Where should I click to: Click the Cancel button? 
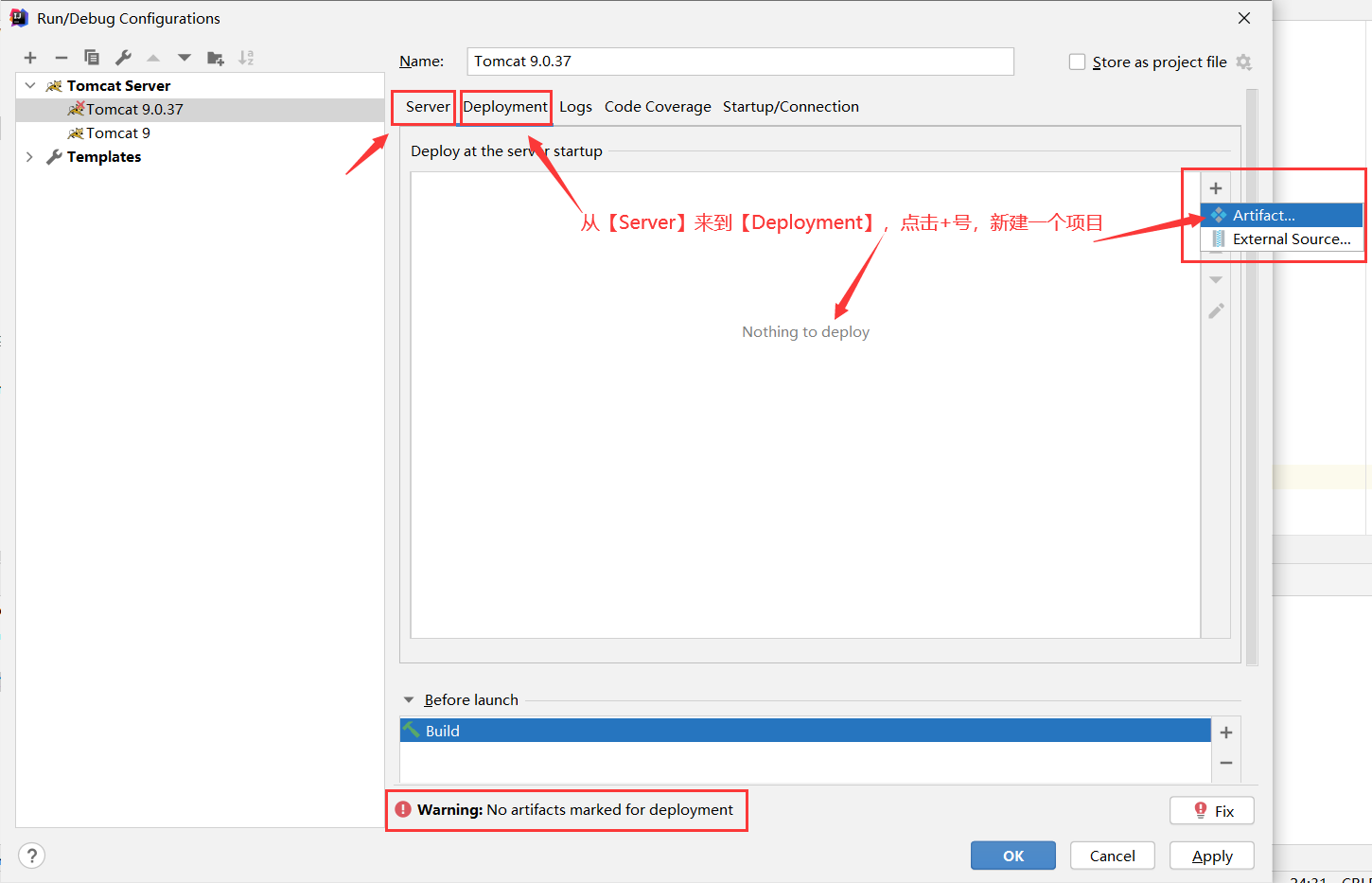(1113, 856)
